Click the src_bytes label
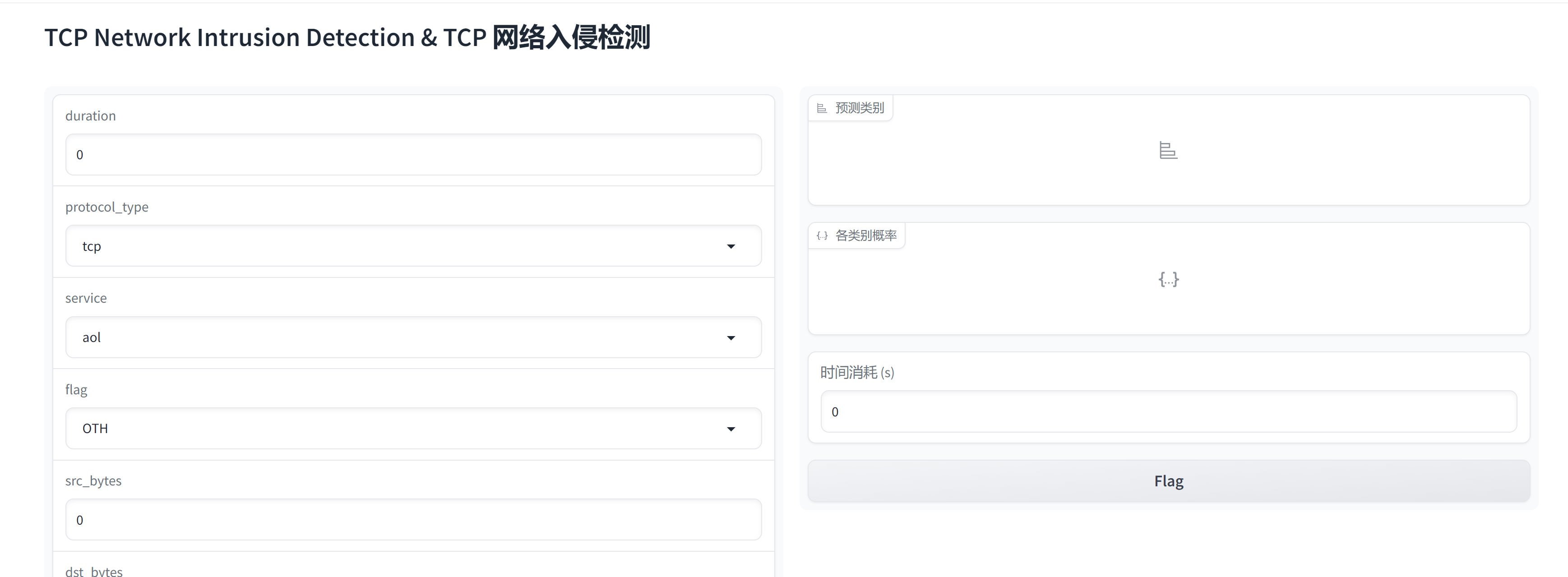 (93, 481)
